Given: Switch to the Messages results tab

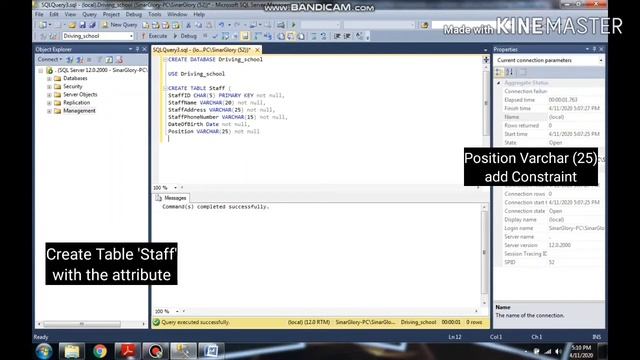Looking at the screenshot, I should coord(171,198).
